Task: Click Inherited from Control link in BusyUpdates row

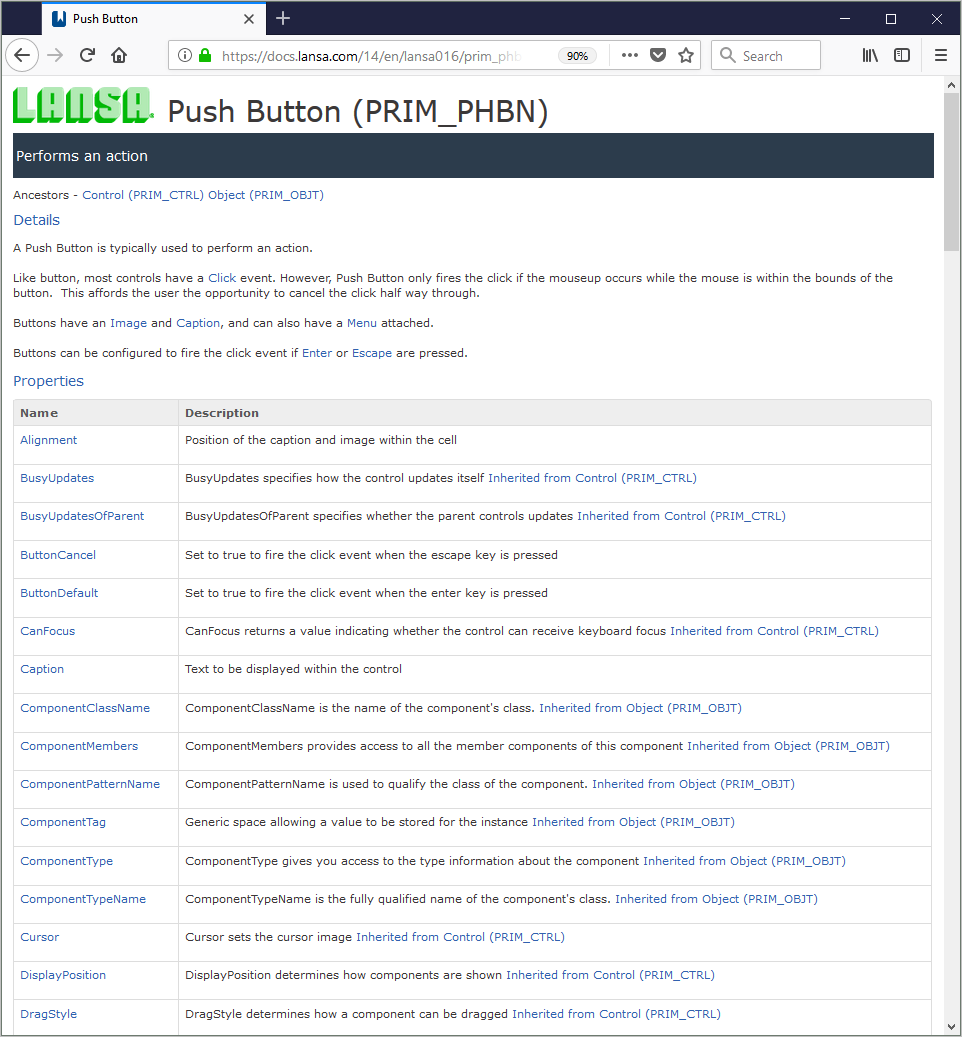Action: [x=592, y=478]
